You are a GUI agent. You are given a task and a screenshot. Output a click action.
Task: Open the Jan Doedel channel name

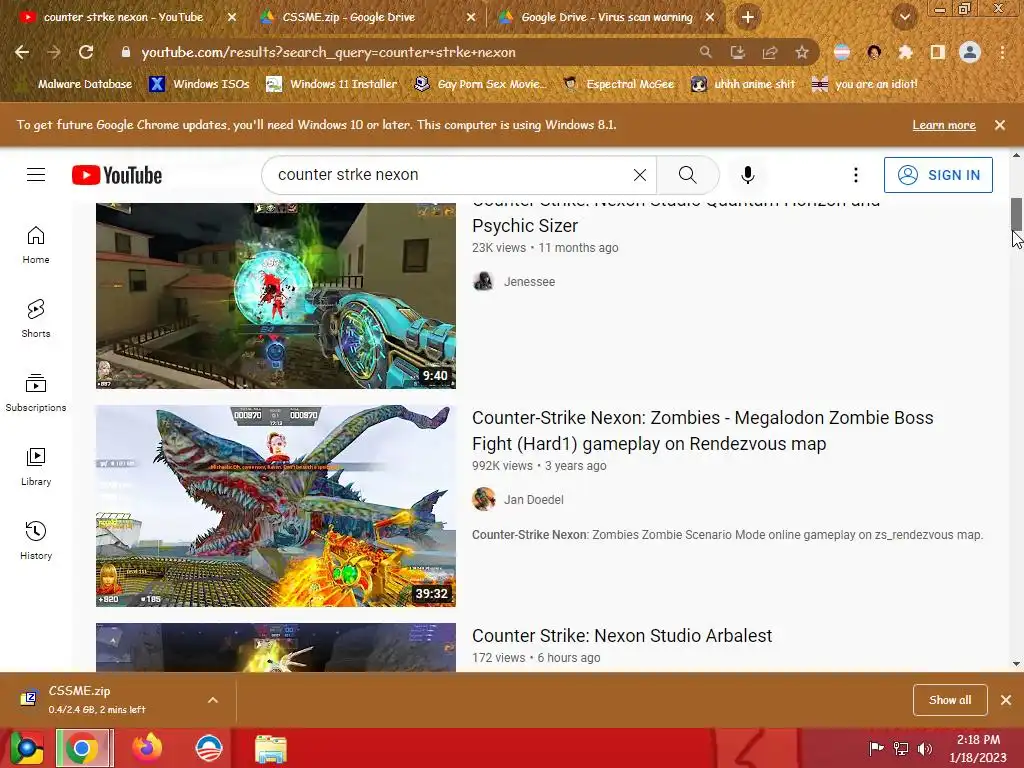534,500
